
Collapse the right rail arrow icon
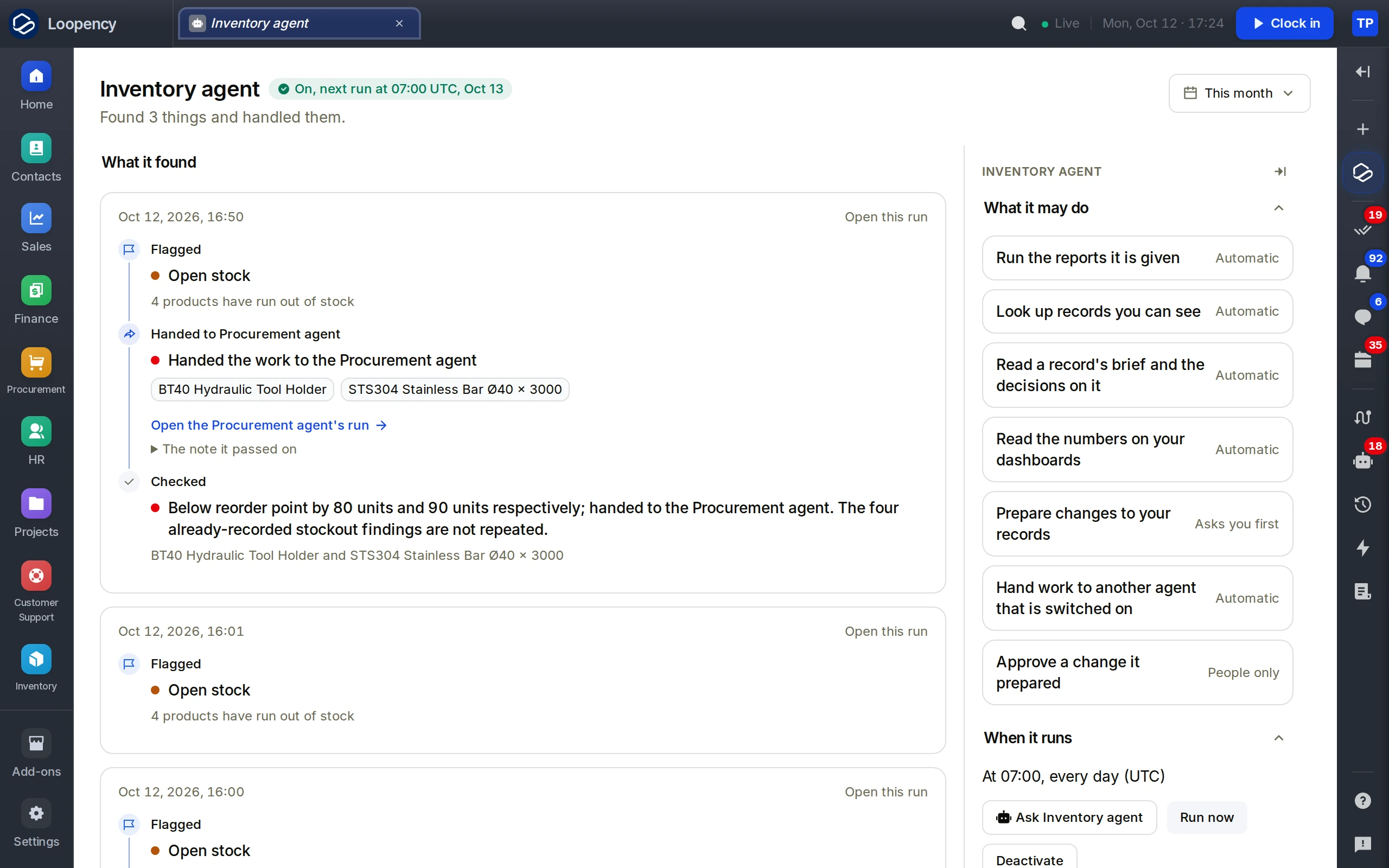pos(1362,71)
